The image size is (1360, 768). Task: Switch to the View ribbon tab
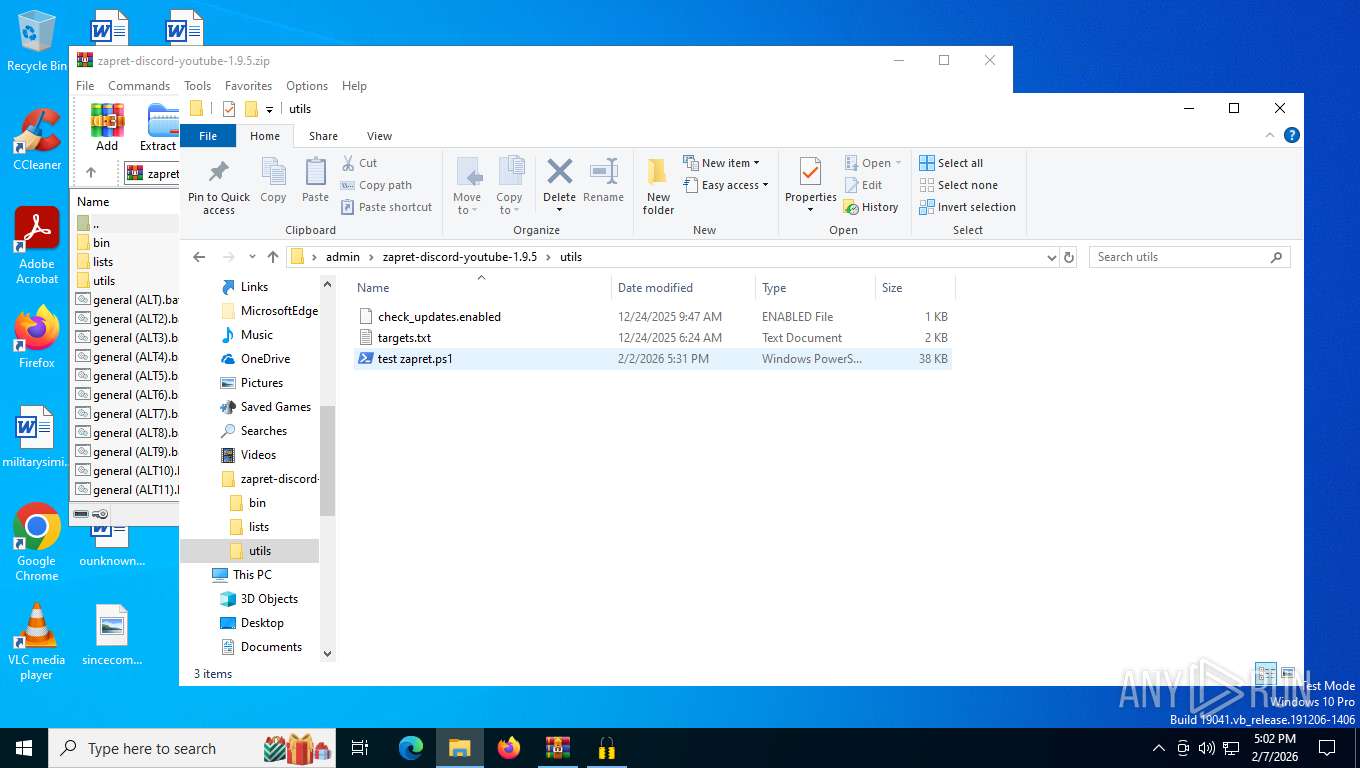click(379, 136)
